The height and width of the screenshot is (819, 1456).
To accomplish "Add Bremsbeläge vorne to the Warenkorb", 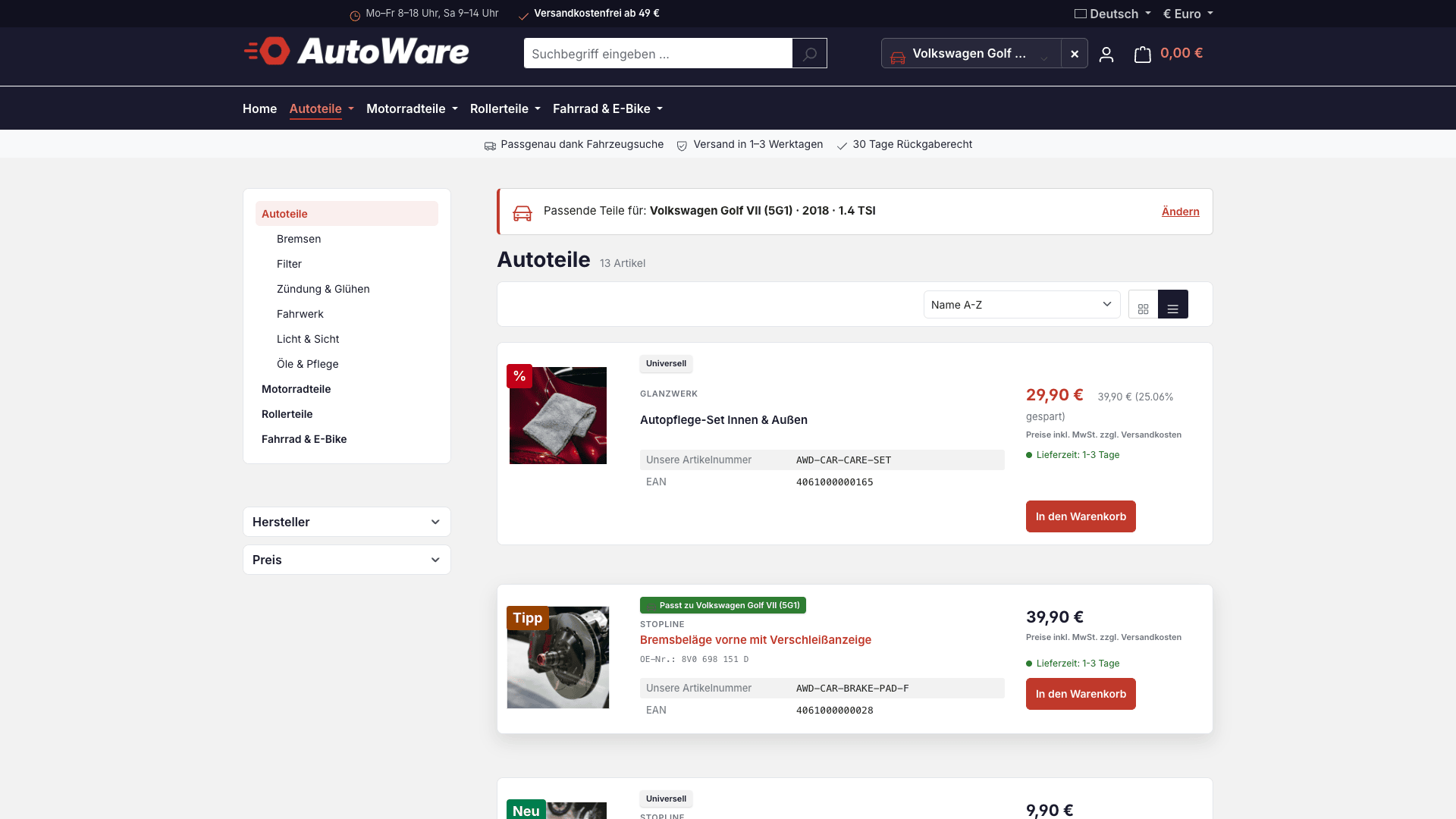I will (1081, 694).
